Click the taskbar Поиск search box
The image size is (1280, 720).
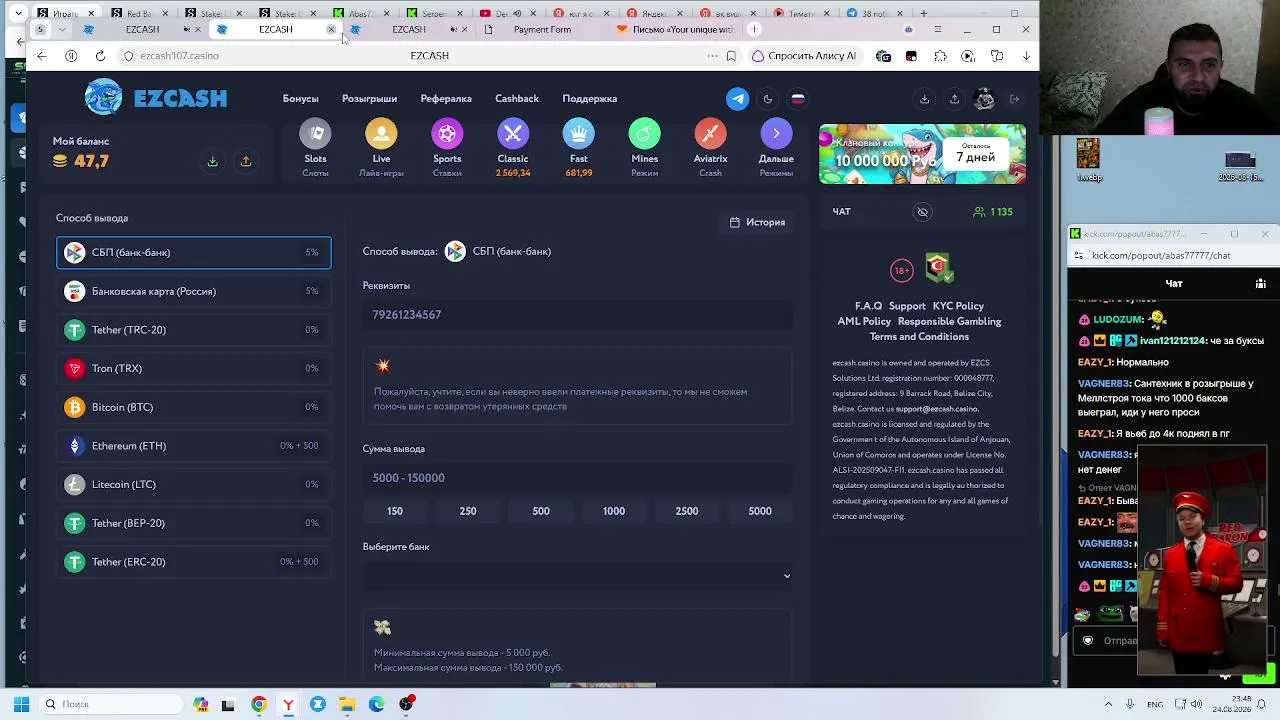113,704
